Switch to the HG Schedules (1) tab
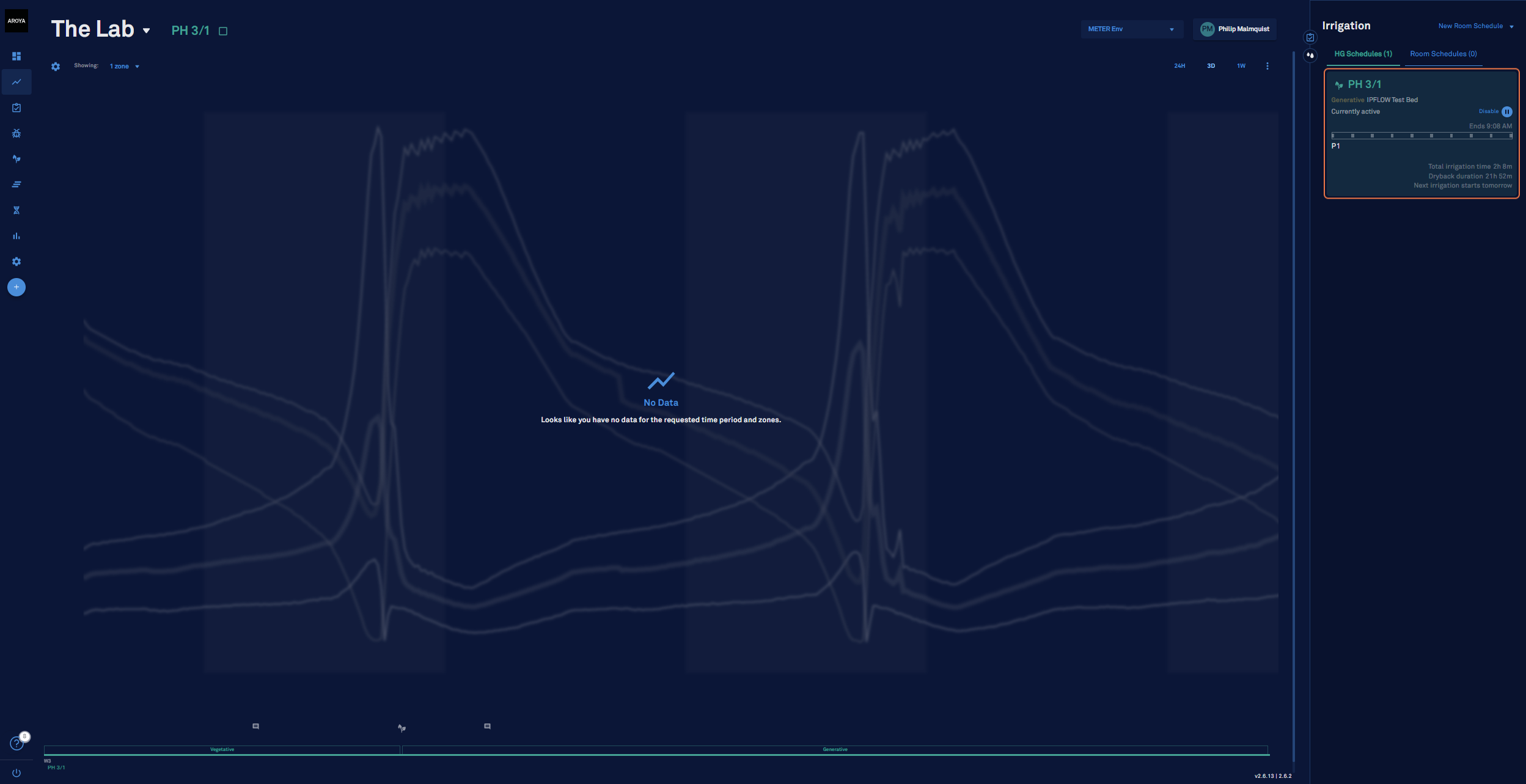Image resolution: width=1526 pixels, height=784 pixels. point(1363,54)
